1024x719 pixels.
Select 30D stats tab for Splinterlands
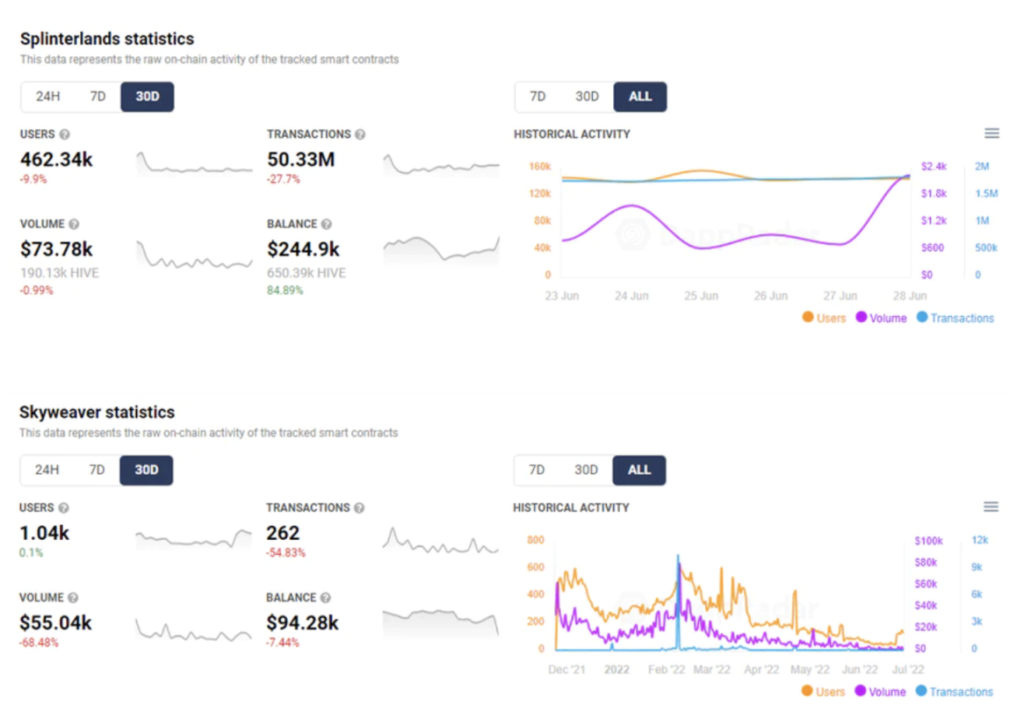point(147,97)
